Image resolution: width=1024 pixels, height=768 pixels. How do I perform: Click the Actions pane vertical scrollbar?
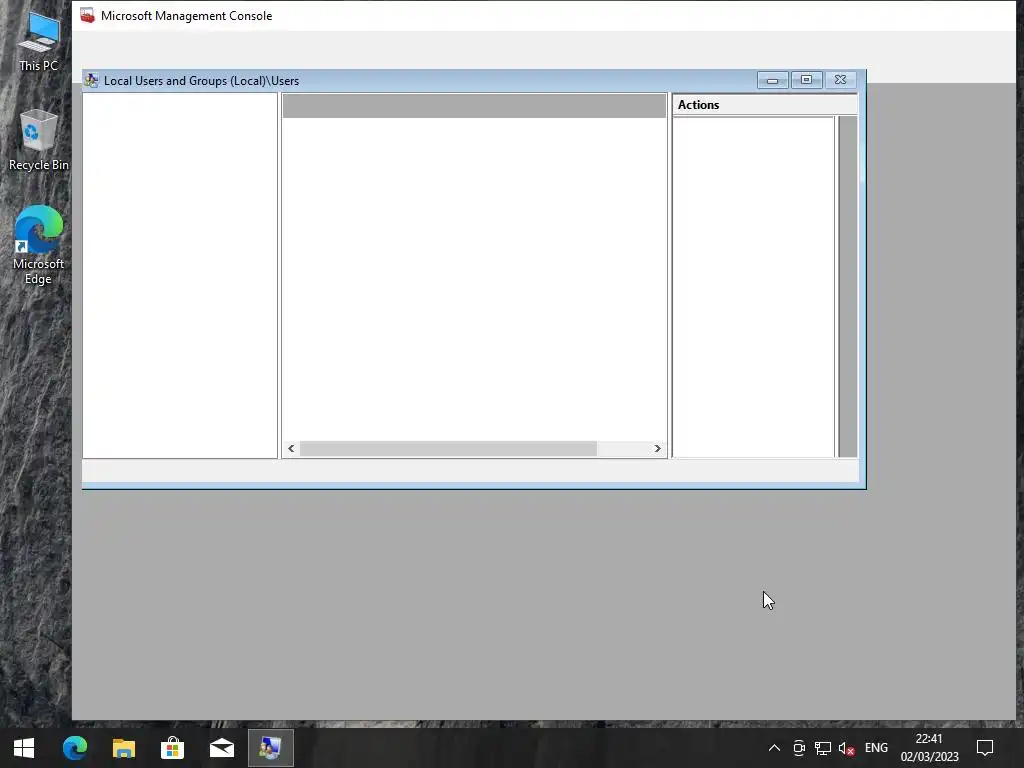[x=847, y=287]
